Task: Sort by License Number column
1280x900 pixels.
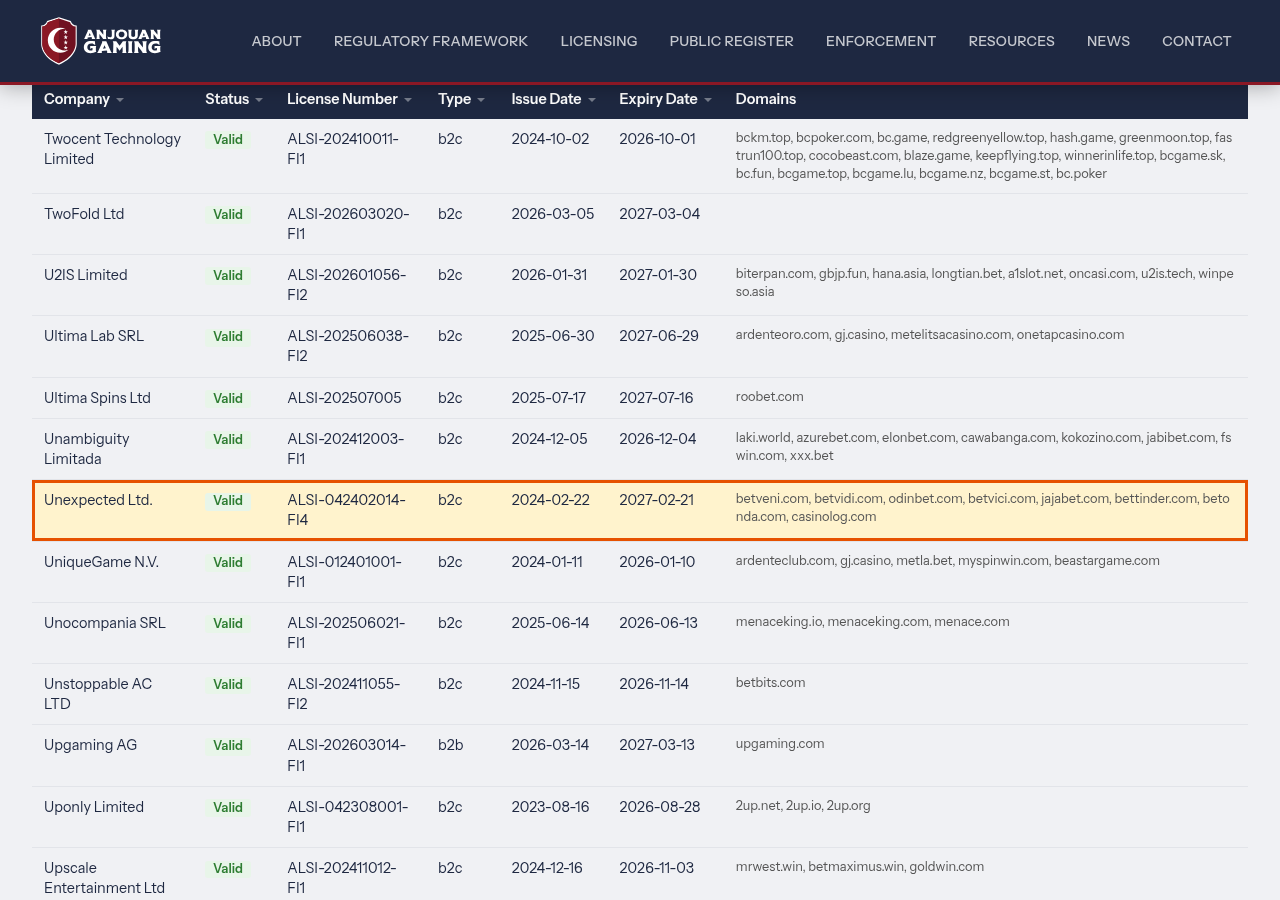Action: (x=350, y=99)
